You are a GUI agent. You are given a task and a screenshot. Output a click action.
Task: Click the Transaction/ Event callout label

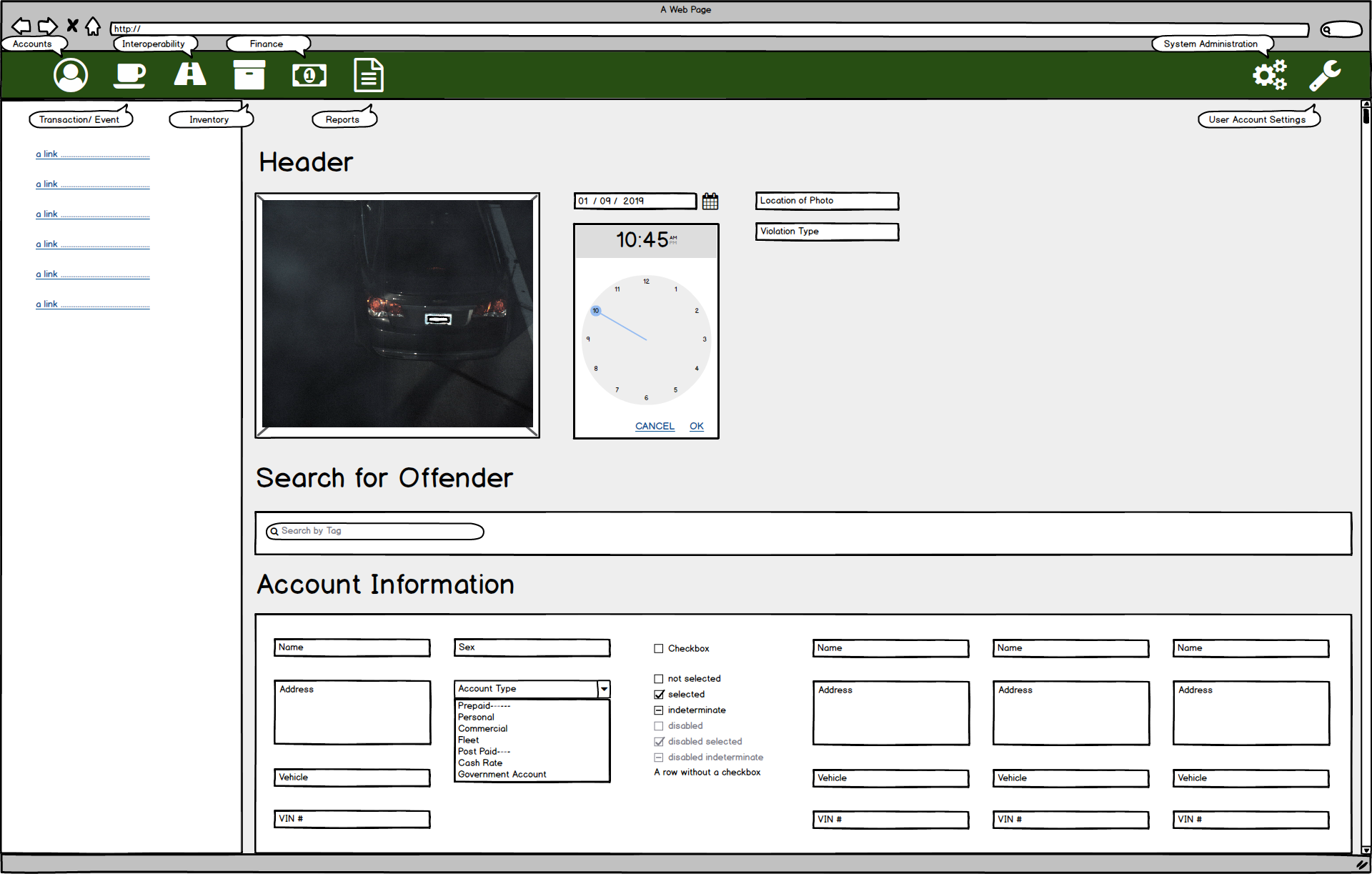(x=79, y=119)
